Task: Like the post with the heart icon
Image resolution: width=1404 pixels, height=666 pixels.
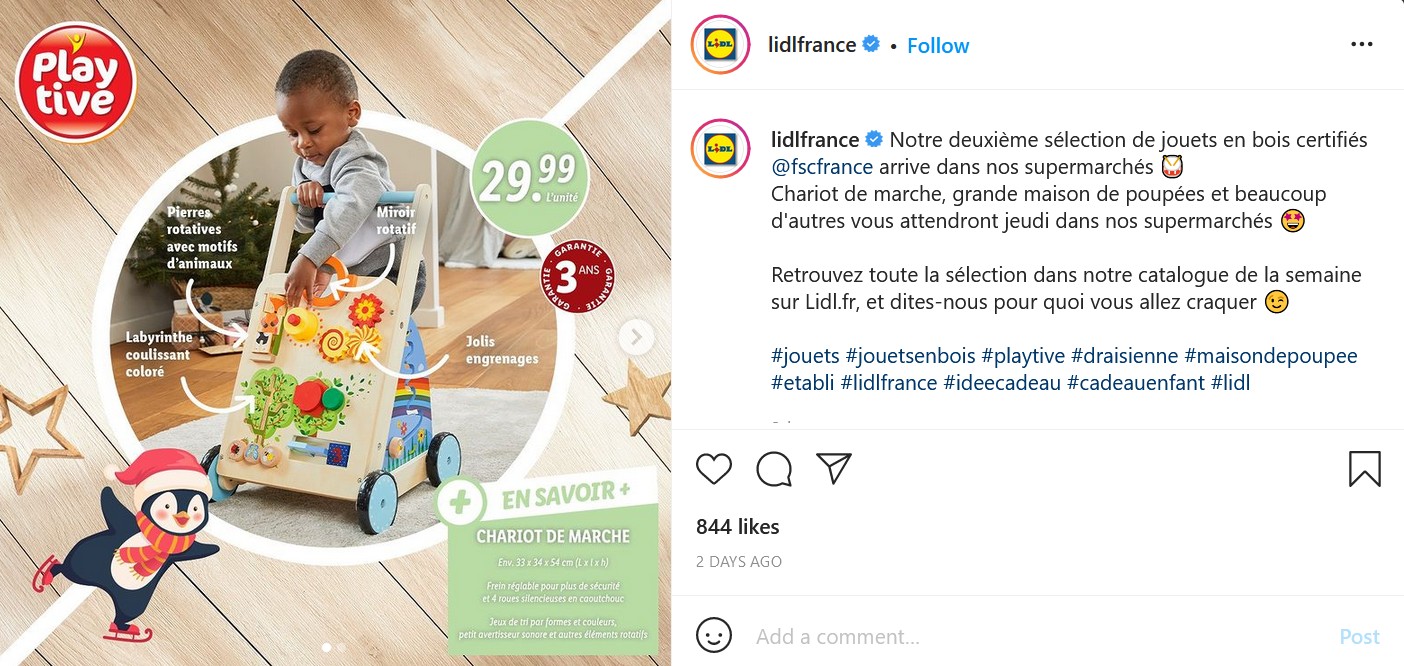Action: click(714, 468)
